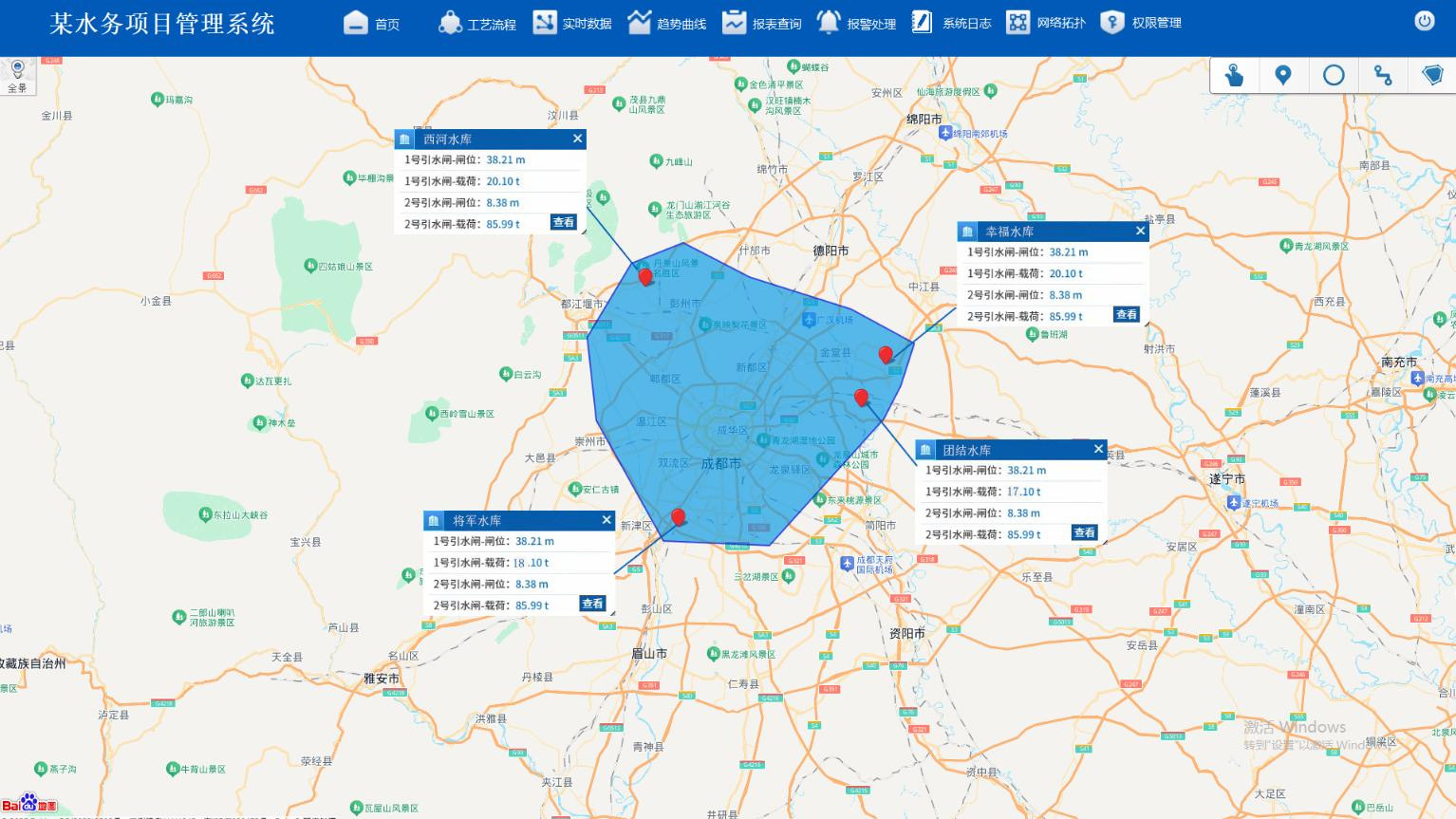Click the Baidu map logo
The height and width of the screenshot is (819, 1456).
point(28,804)
